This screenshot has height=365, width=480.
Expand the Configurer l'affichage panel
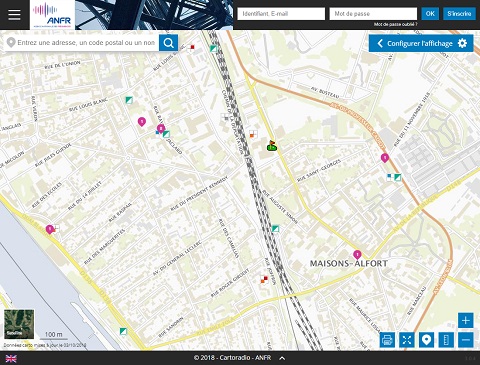pos(421,43)
